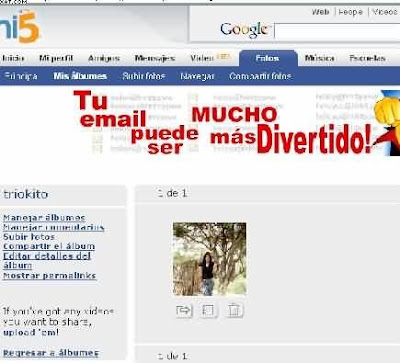This screenshot has width=400, height=363.
Task: Open Editar detalles del álbum link
Action: [47, 261]
